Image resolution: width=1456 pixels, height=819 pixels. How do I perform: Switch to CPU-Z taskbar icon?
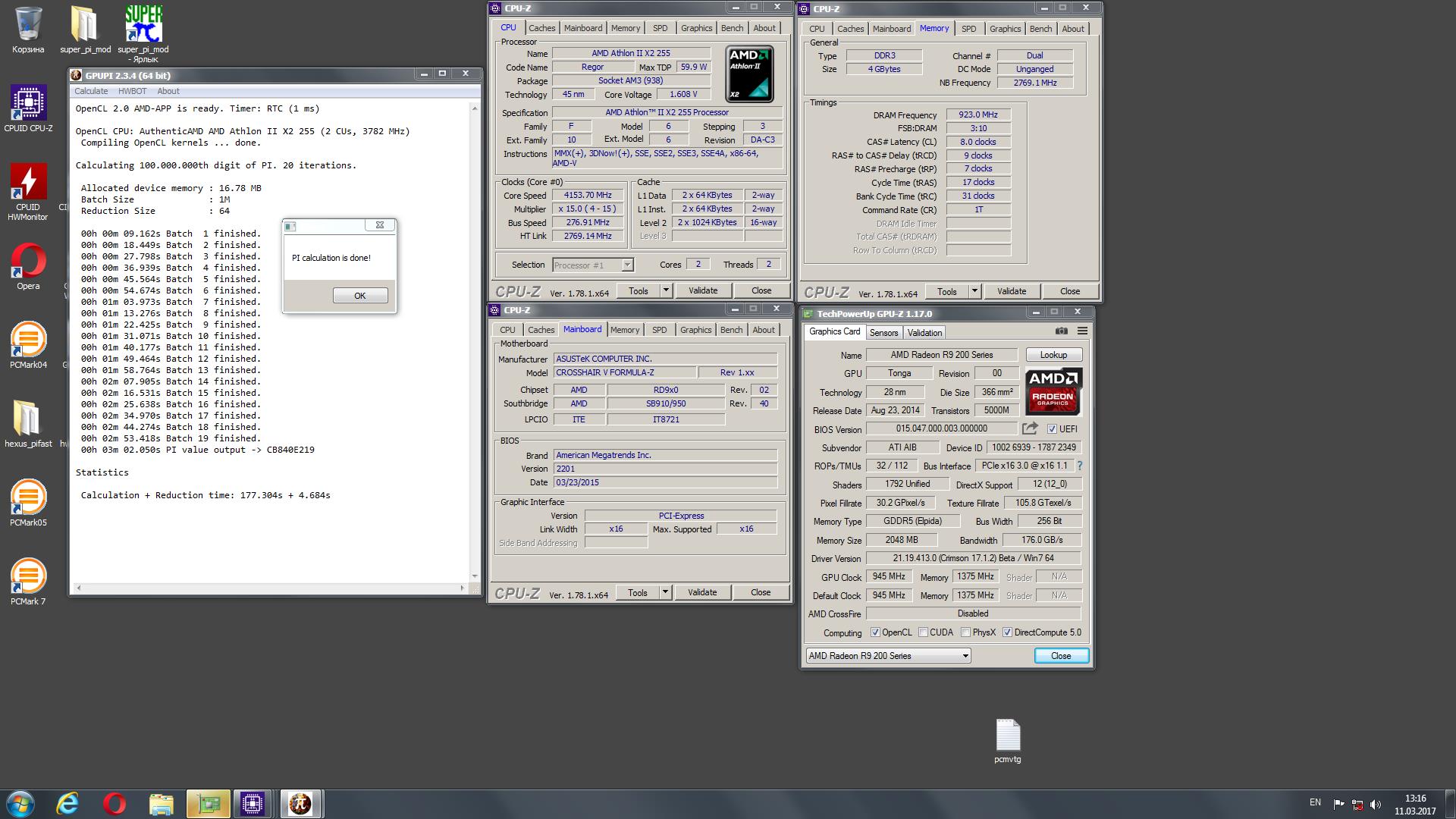click(252, 804)
